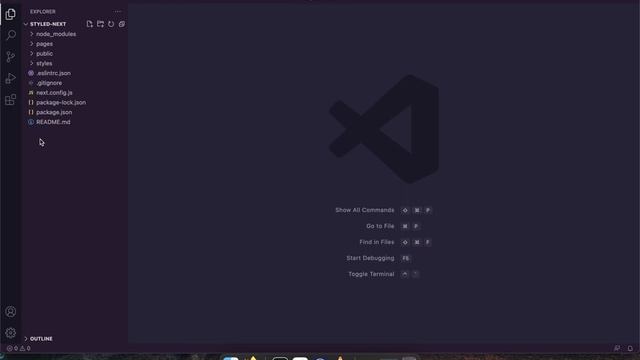Open the Source Control view
The height and width of the screenshot is (360, 640).
click(11, 57)
